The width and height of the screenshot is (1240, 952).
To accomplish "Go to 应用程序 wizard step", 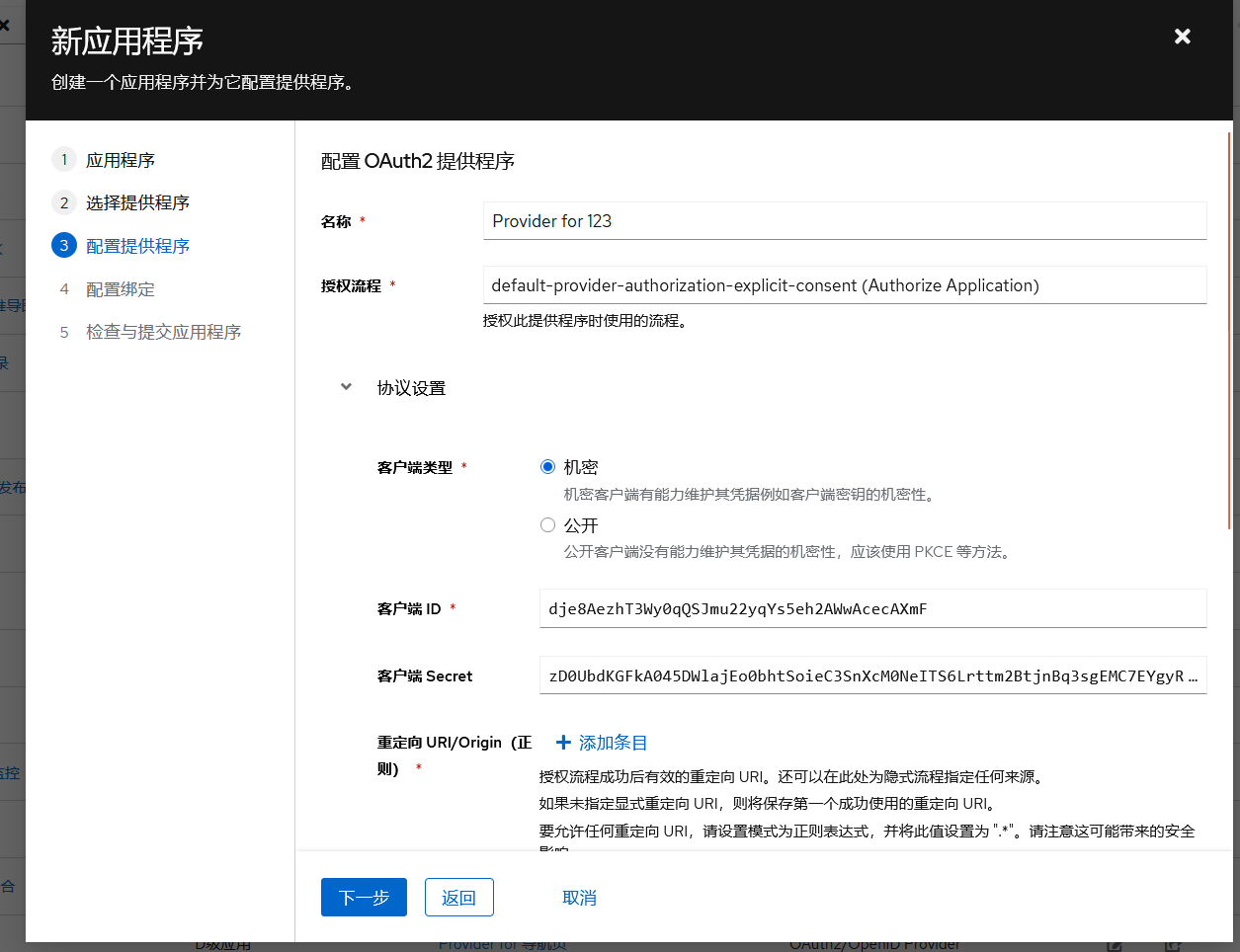I will coord(120,160).
